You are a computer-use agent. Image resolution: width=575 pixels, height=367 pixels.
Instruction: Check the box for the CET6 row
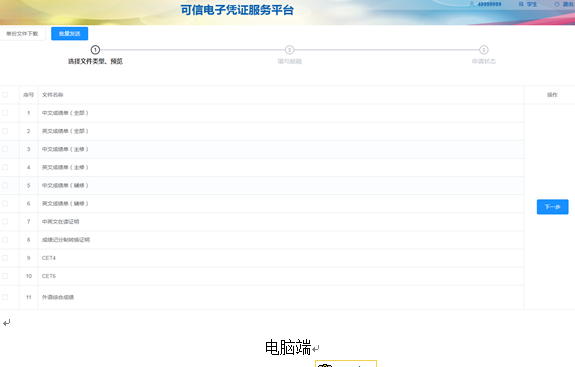5,276
